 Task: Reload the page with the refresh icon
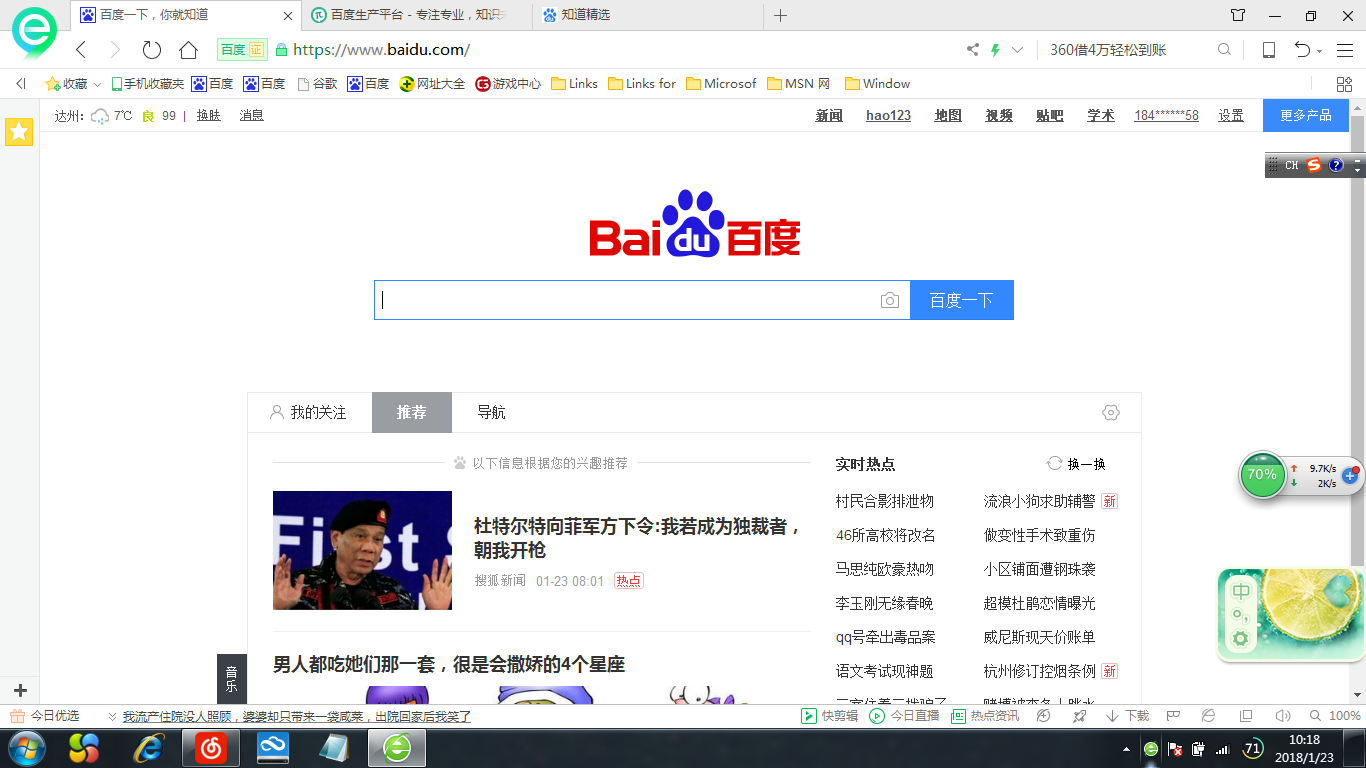pos(152,50)
